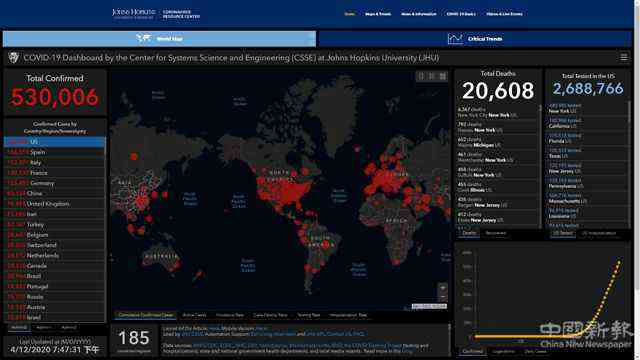Viewport: 640px width, 360px height.
Task: Click the map zoom in button
Action: pyautogui.click(x=442, y=288)
